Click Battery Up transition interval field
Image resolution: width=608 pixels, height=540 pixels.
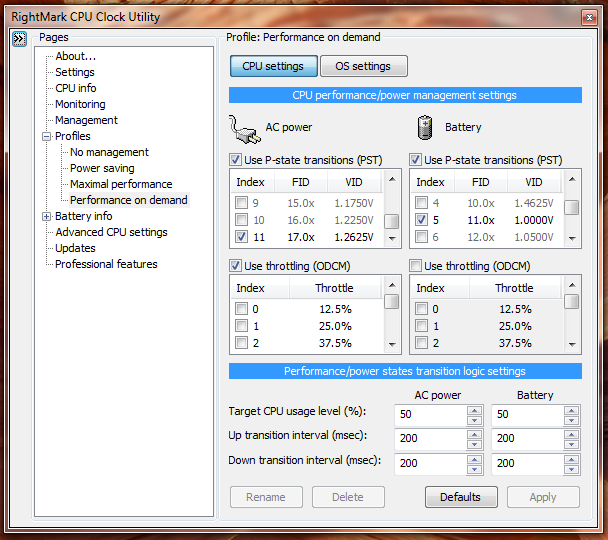(528, 439)
